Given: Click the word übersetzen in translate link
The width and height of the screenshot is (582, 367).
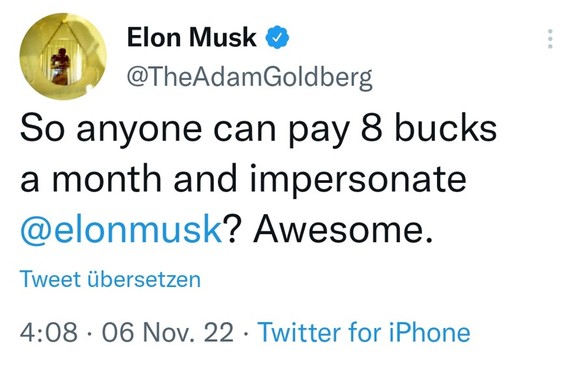Looking at the screenshot, I should coord(144,279).
